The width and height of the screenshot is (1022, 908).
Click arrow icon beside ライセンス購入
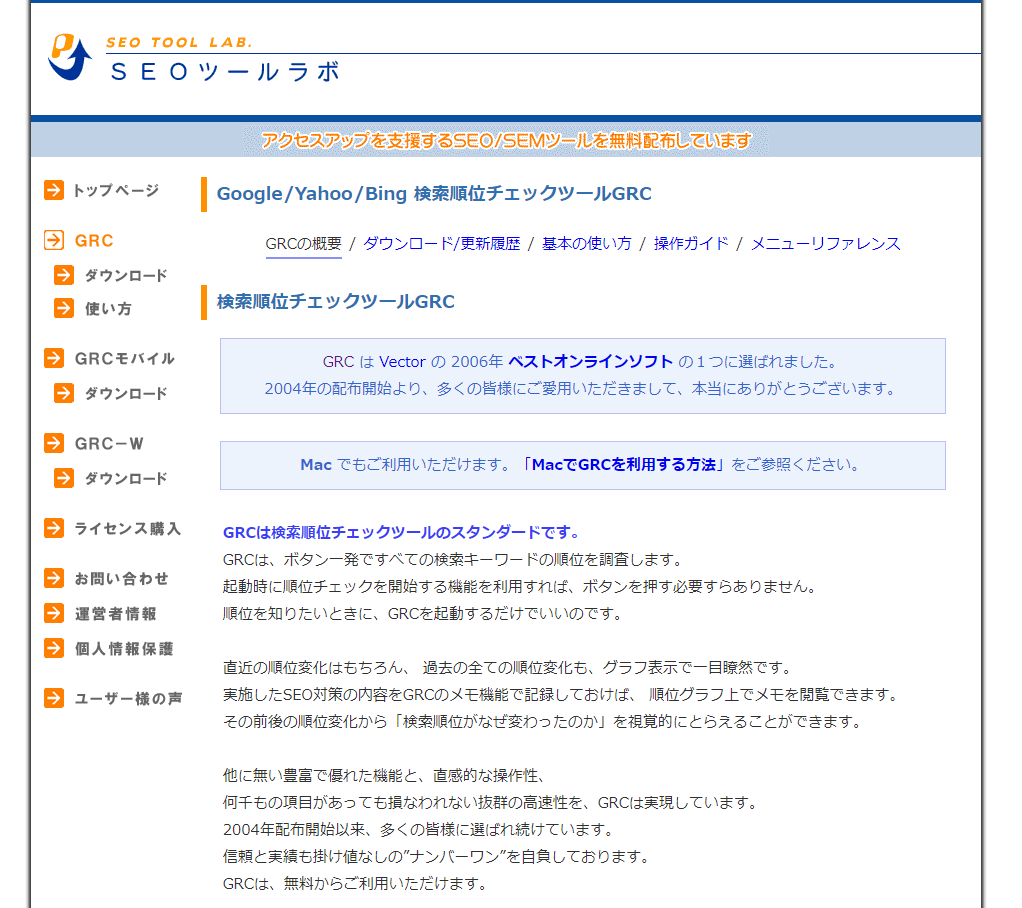coord(54,528)
